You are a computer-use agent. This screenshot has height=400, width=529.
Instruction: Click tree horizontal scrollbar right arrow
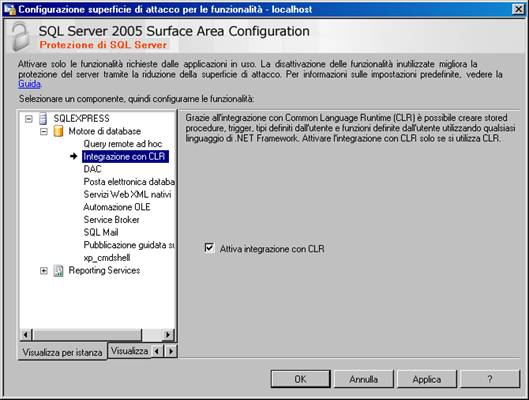pyautogui.click(x=168, y=335)
